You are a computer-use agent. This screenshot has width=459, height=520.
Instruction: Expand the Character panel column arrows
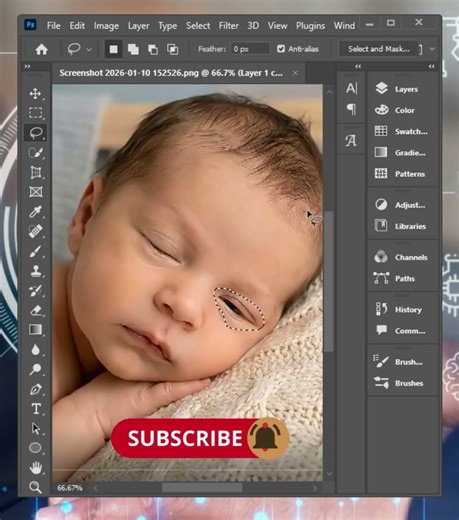358,66
